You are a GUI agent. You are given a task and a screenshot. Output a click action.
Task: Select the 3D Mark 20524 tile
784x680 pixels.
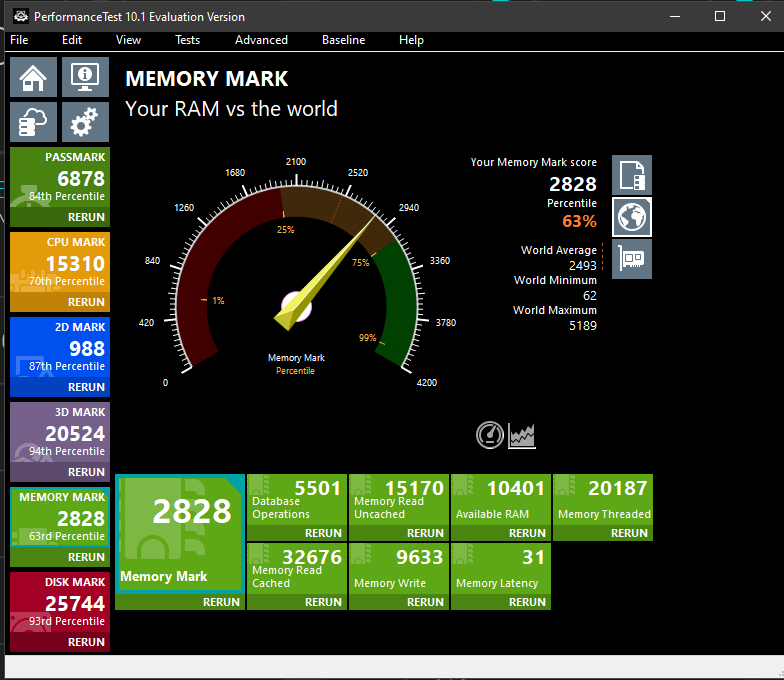[60, 432]
